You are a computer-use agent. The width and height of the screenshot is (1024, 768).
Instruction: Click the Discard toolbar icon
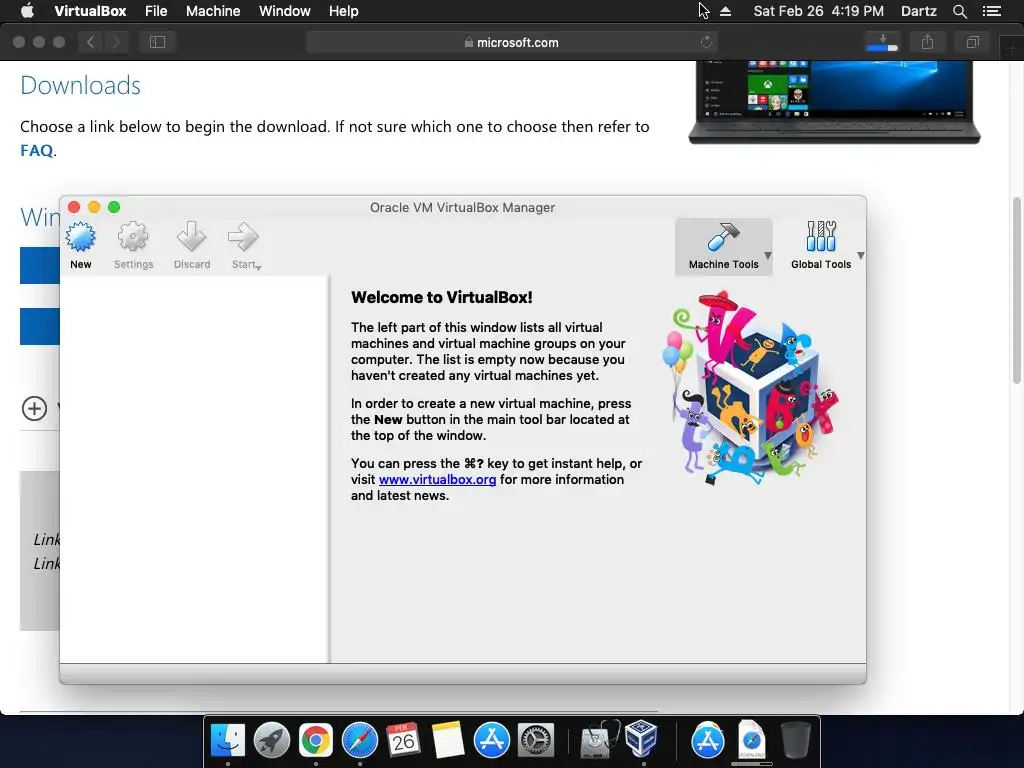(x=191, y=236)
